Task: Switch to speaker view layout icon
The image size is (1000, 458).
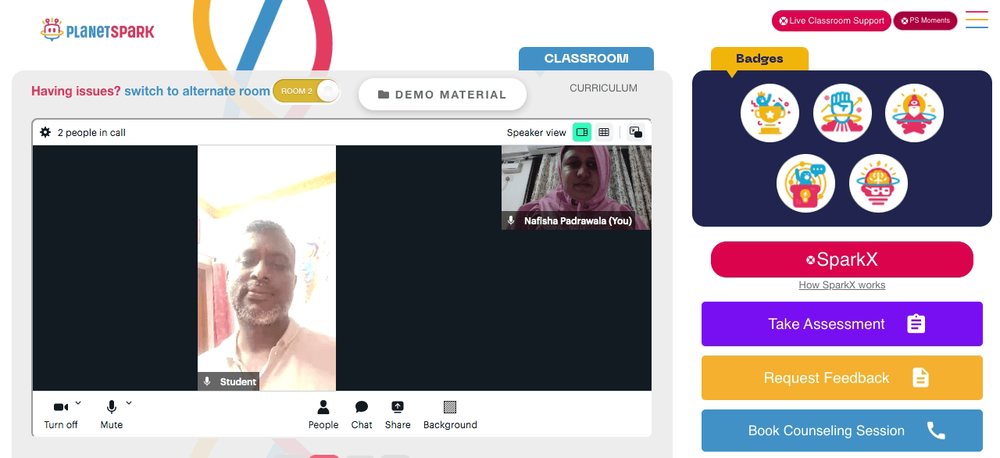Action: (x=582, y=132)
